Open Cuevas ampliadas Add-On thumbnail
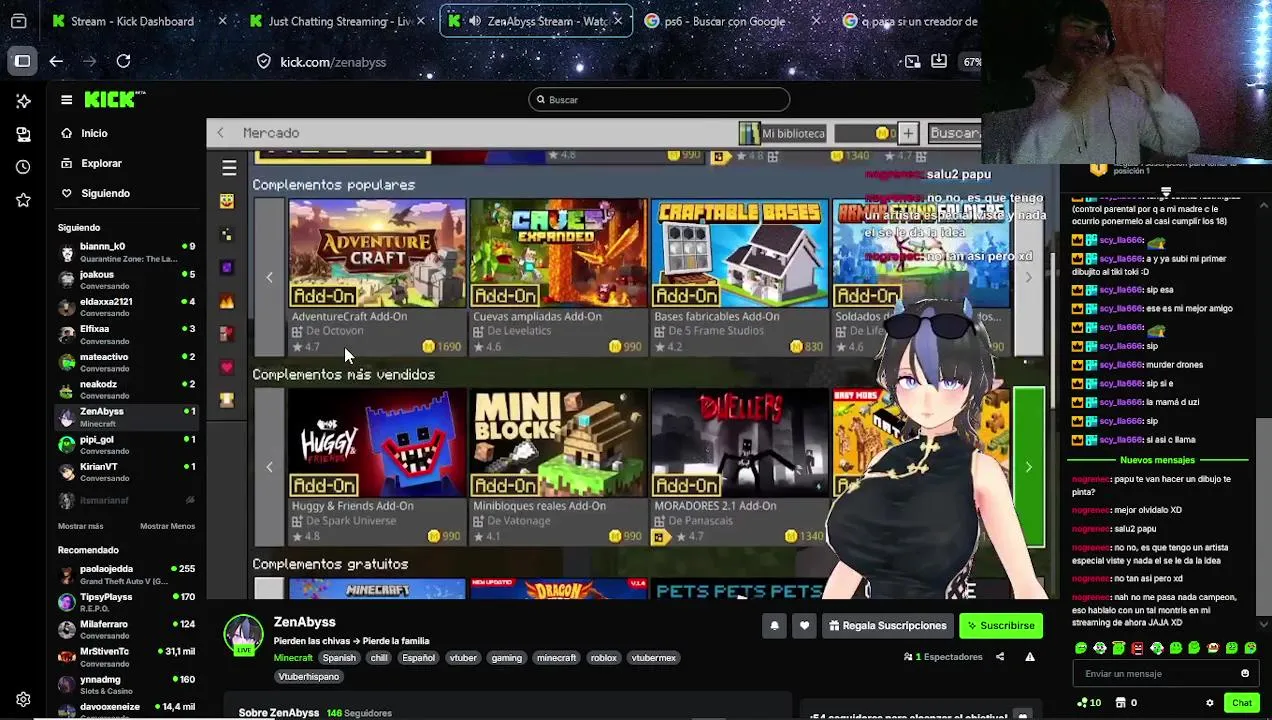Screen dimensions: 1272x720 [x=558, y=253]
